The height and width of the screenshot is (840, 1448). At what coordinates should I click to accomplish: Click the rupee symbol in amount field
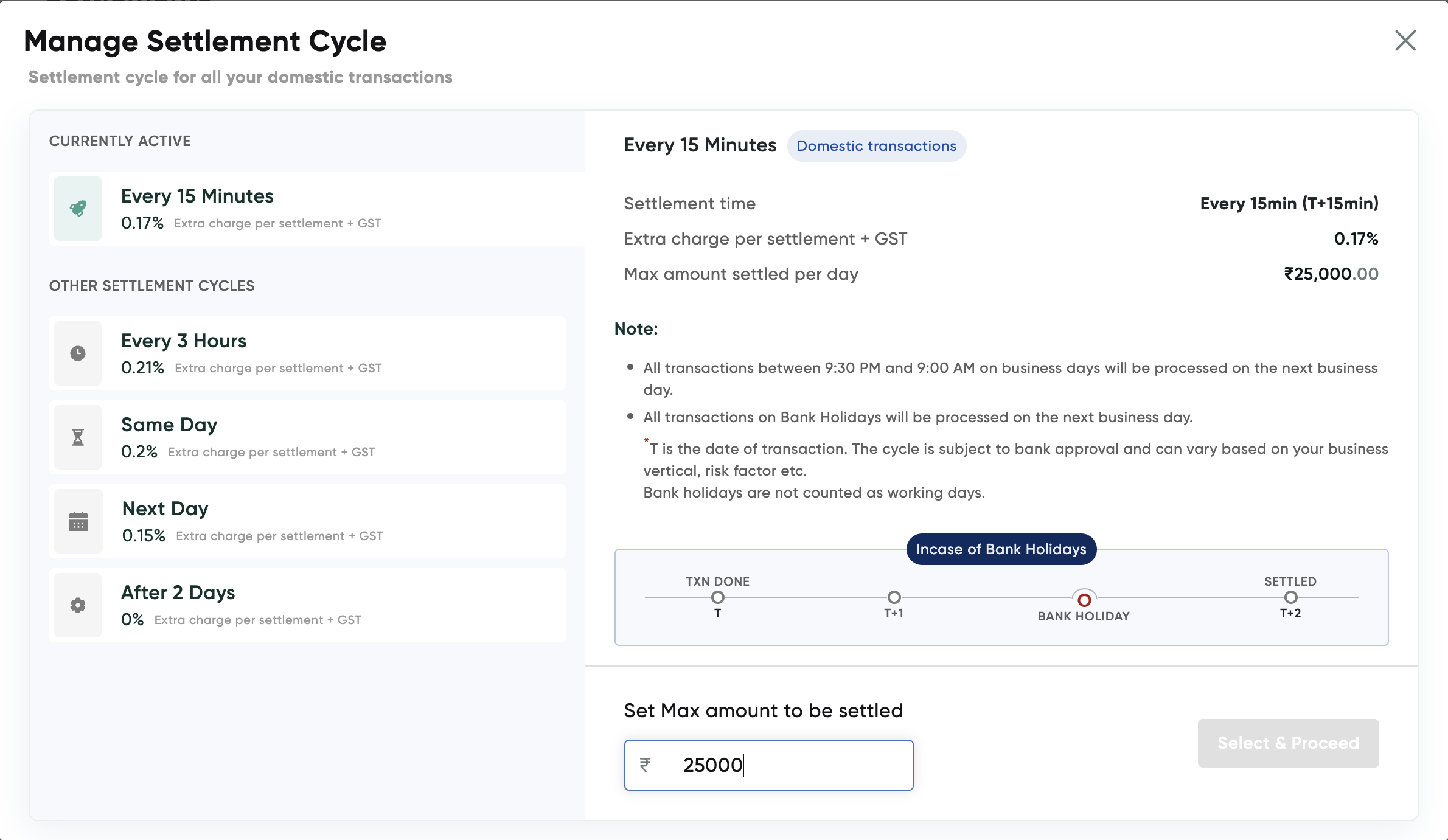click(x=646, y=765)
